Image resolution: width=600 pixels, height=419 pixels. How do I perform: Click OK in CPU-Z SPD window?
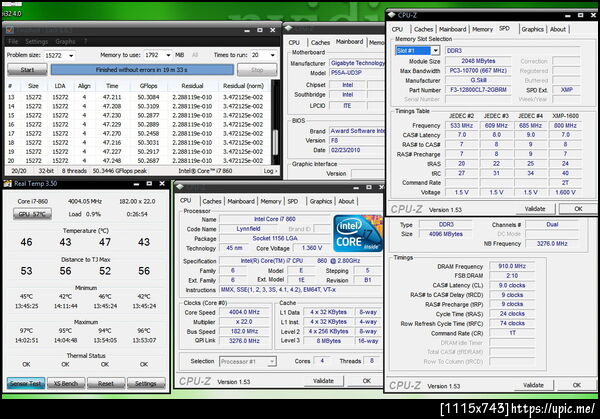coord(578,209)
